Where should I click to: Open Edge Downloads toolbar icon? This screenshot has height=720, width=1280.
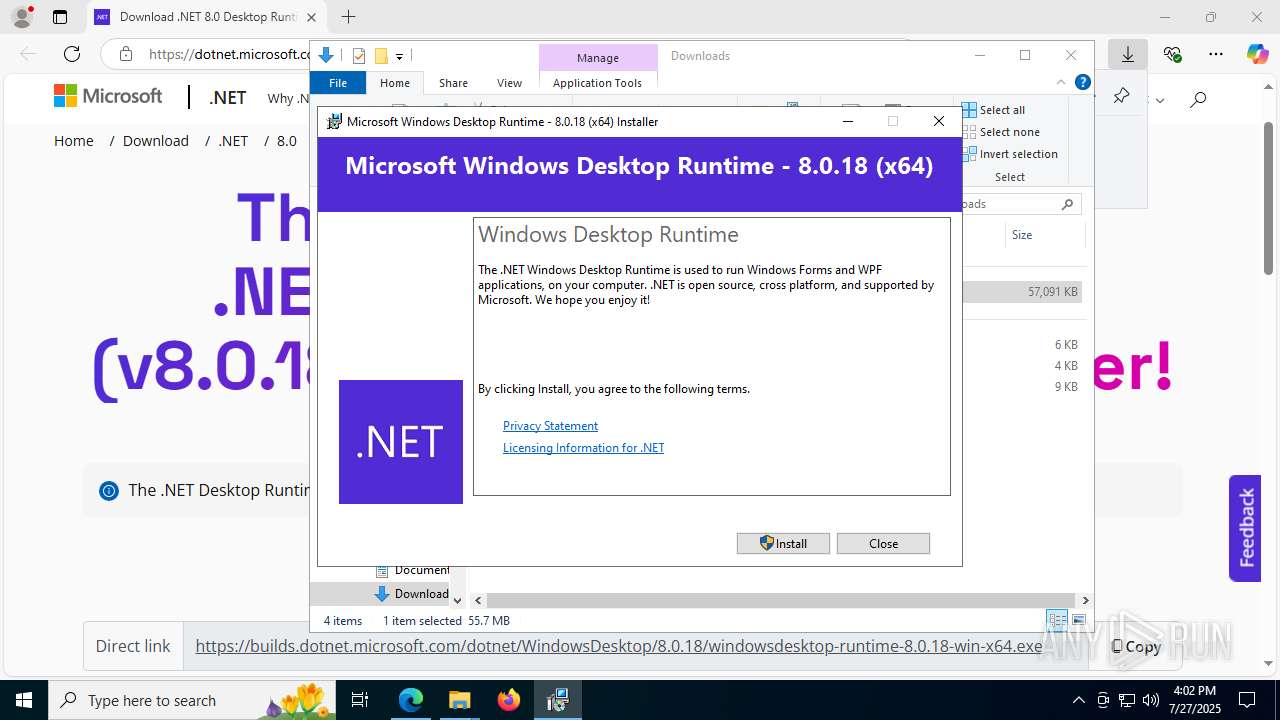click(x=1128, y=54)
